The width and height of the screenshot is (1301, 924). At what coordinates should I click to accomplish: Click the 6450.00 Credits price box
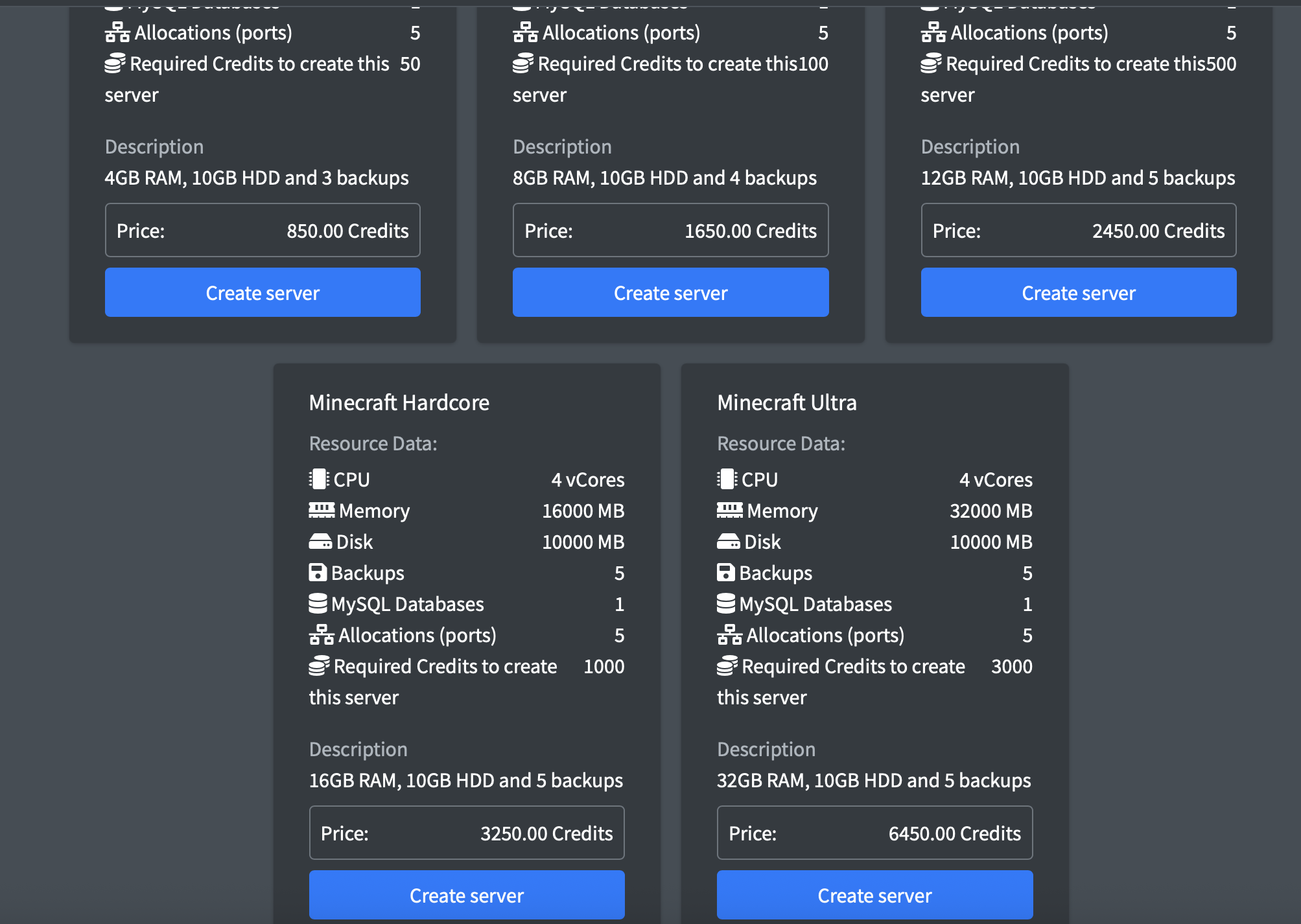click(x=874, y=833)
